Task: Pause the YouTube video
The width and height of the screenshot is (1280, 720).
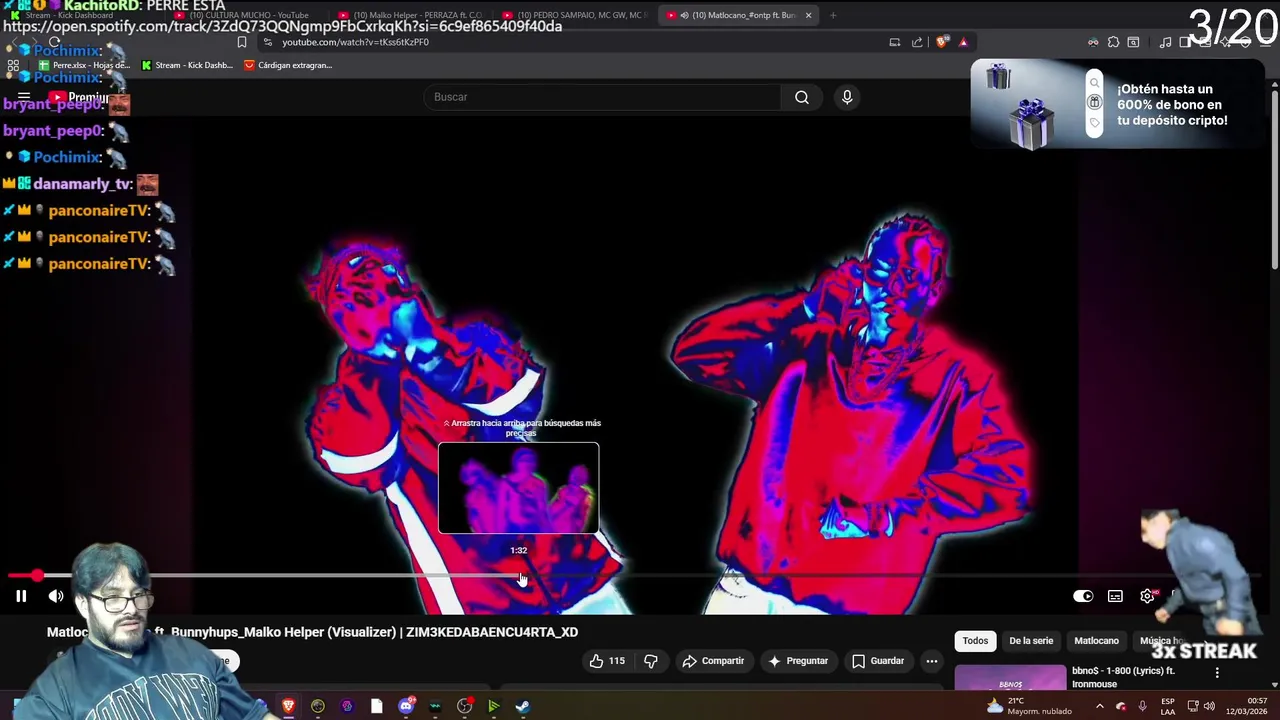Action: point(21,596)
